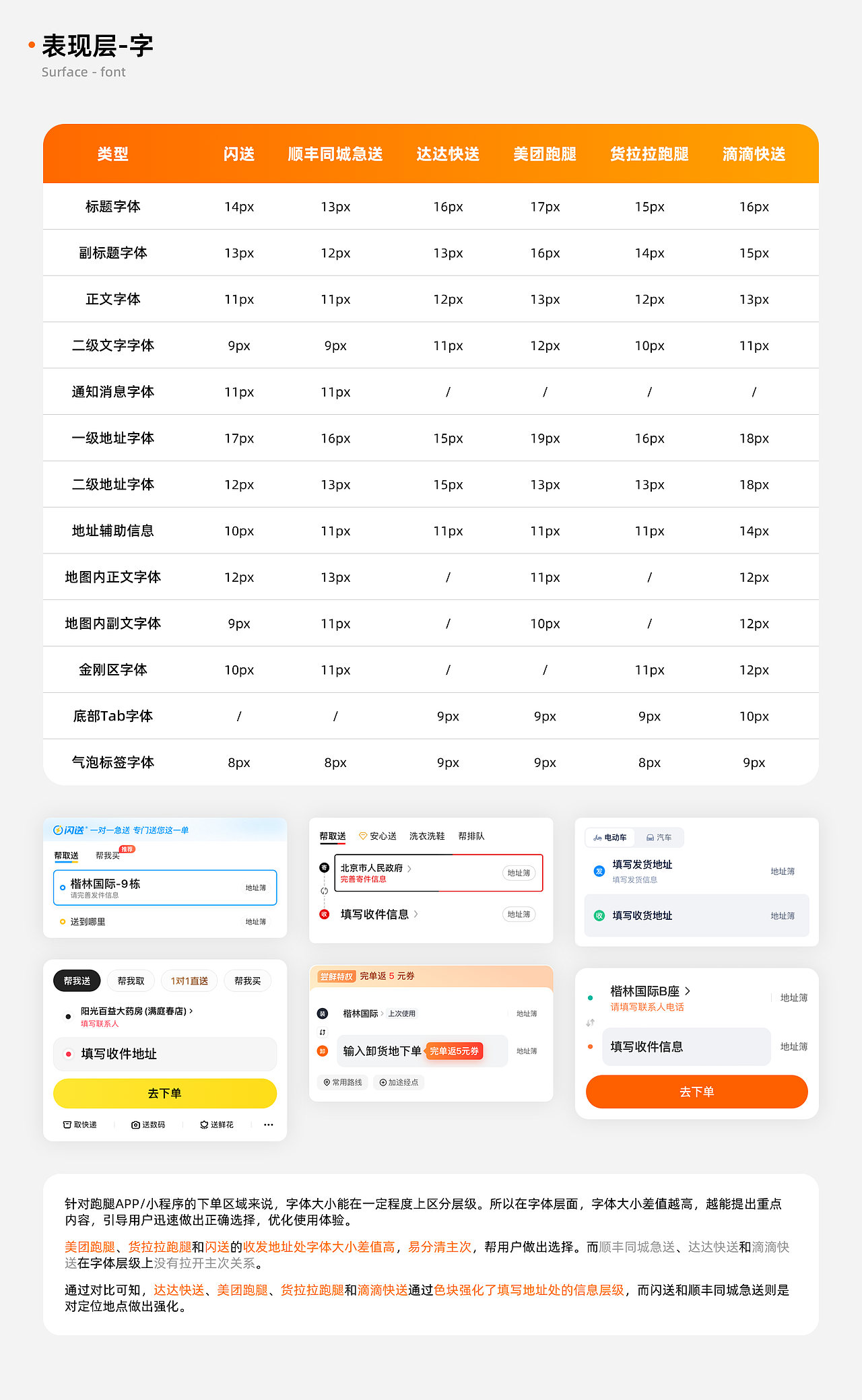The height and width of the screenshot is (1400, 862).
Task: Click the 货拉拉跑腿 column header
Action: click(x=649, y=154)
